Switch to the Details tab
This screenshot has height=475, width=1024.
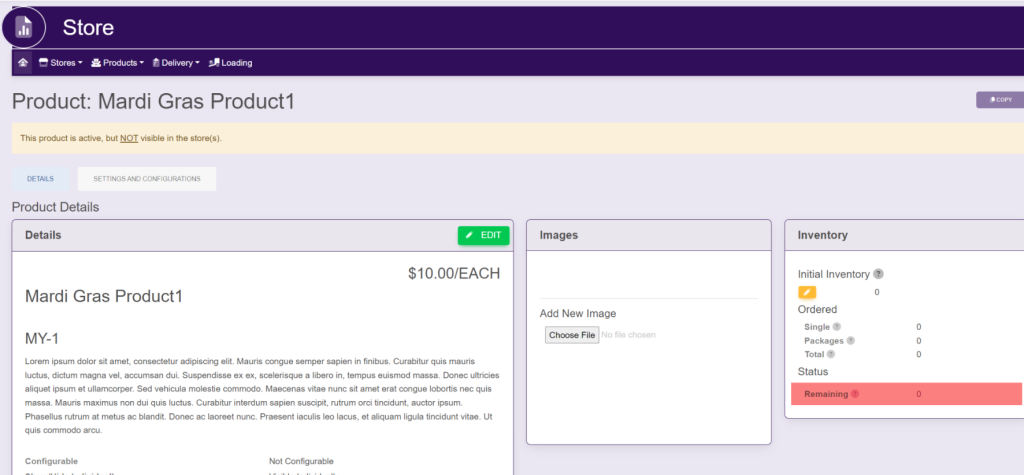coord(40,179)
